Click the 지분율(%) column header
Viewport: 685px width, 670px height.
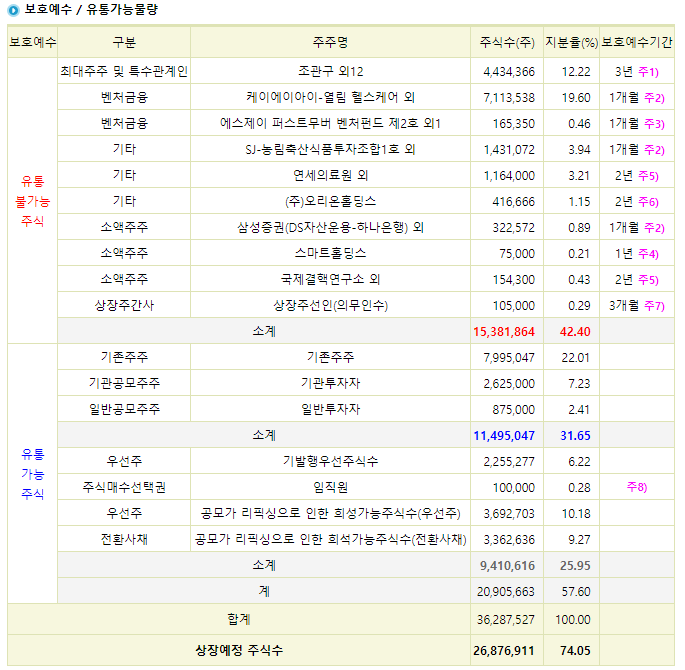coord(571,42)
